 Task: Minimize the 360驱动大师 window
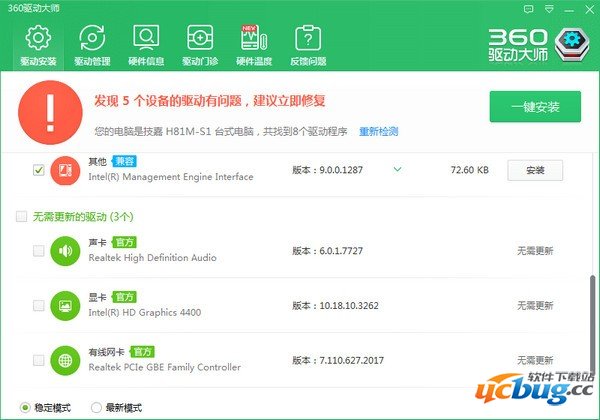pyautogui.click(x=569, y=10)
